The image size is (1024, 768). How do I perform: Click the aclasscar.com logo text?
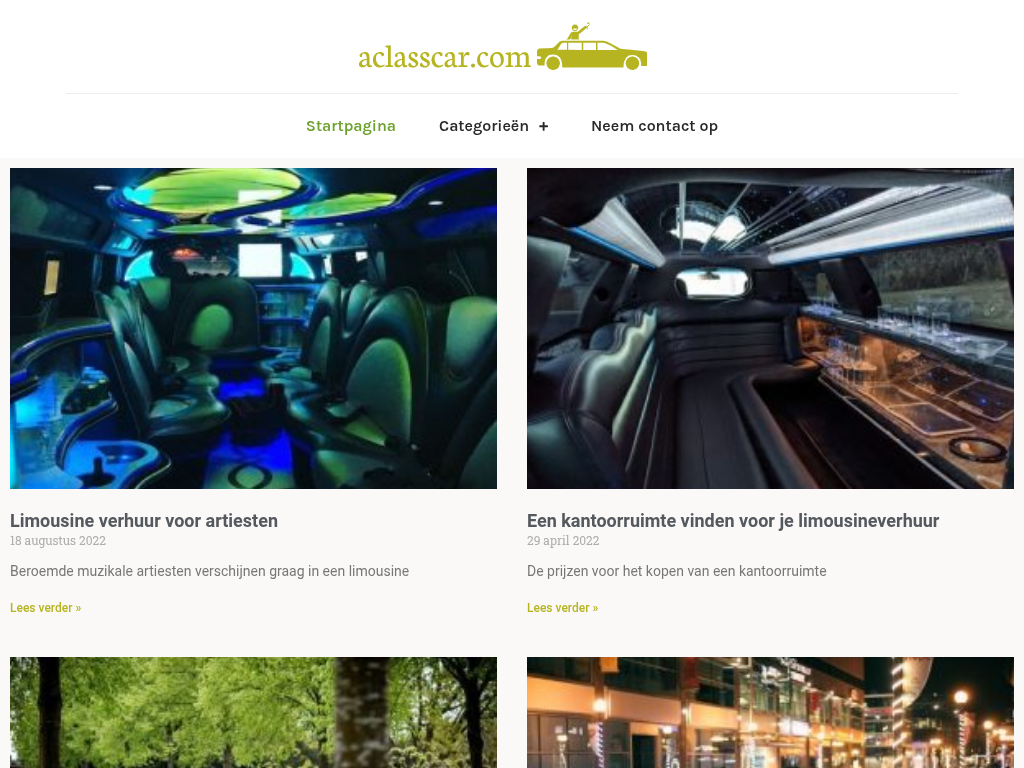[444, 57]
